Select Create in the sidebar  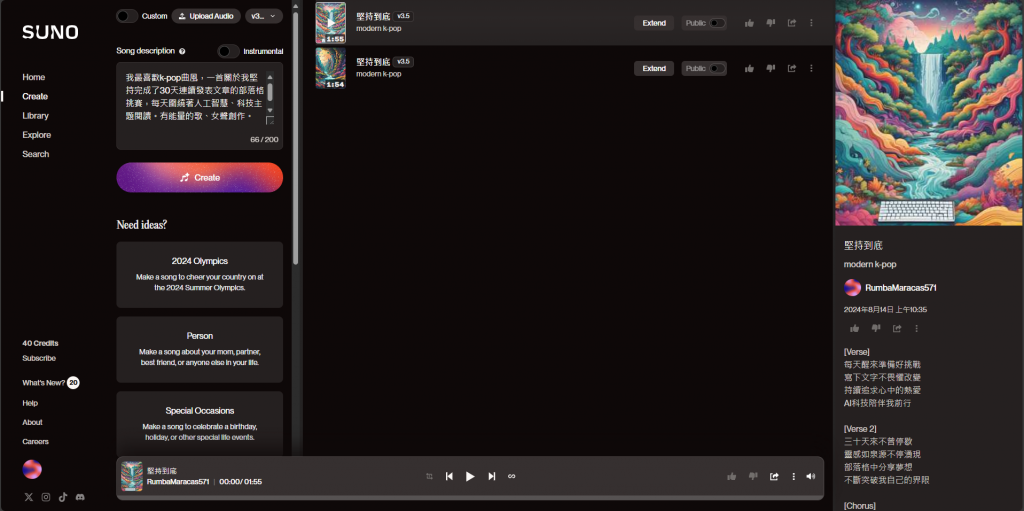click(x=35, y=96)
